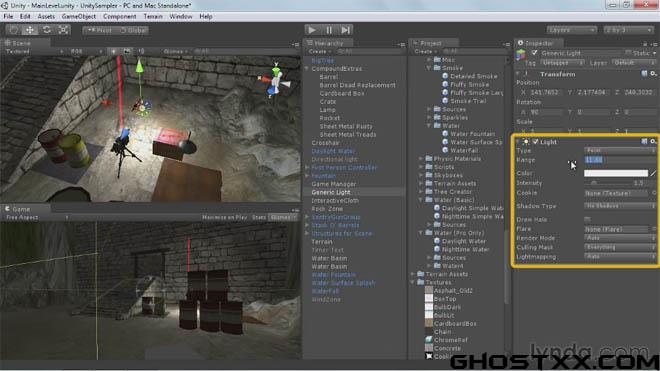This screenshot has width=660, height=371.
Task: Disable the Light component checkbox
Action: pos(535,142)
